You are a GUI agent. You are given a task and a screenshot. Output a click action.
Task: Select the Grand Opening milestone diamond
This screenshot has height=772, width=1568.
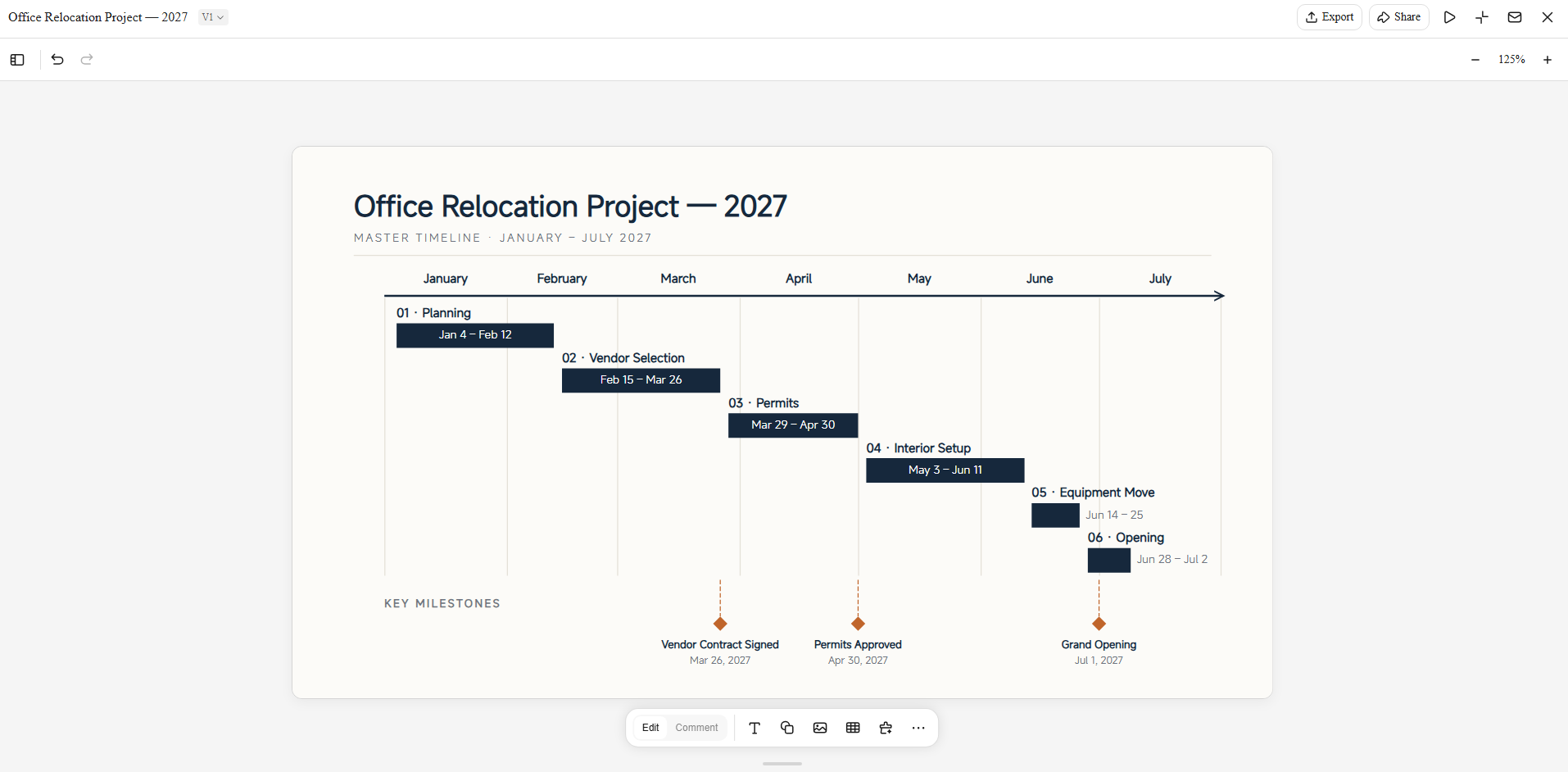(1099, 624)
